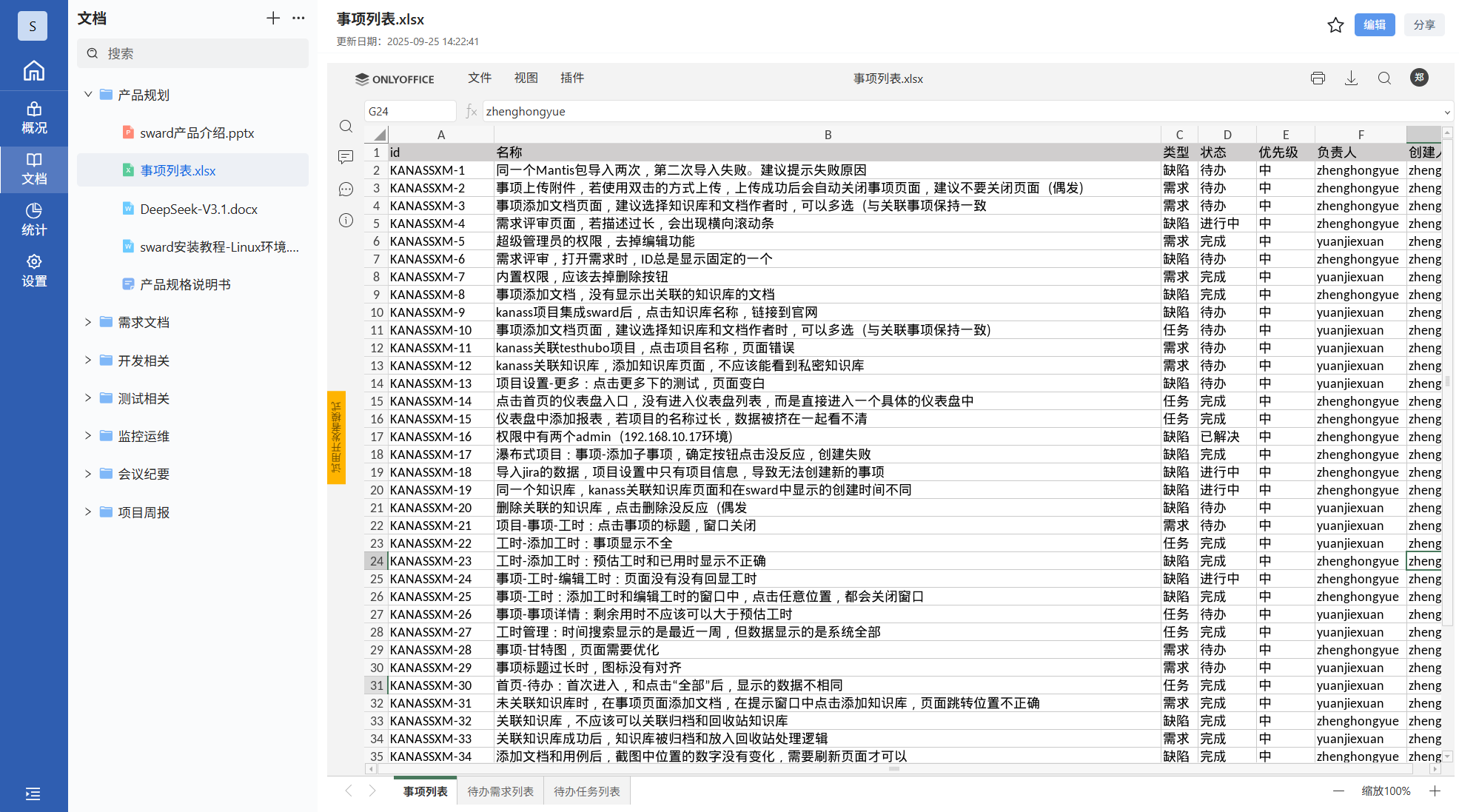Screen dimensions: 1459x812
Task: Collapse the 产品规划 folder
Action: point(88,95)
